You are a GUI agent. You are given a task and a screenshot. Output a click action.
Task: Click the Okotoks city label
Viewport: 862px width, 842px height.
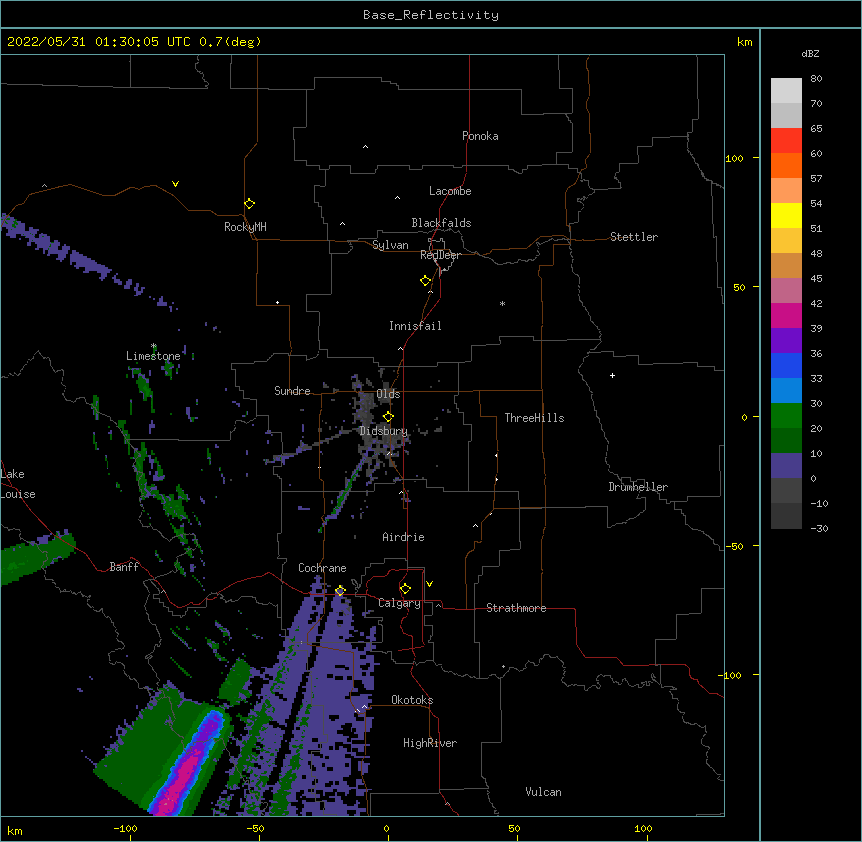click(x=412, y=700)
